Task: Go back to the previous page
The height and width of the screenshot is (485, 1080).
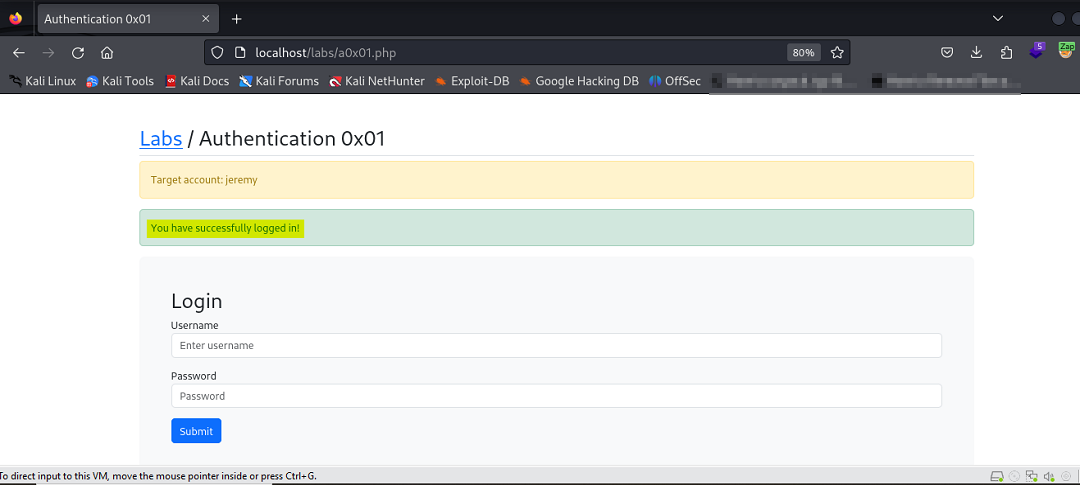Action: 19,53
